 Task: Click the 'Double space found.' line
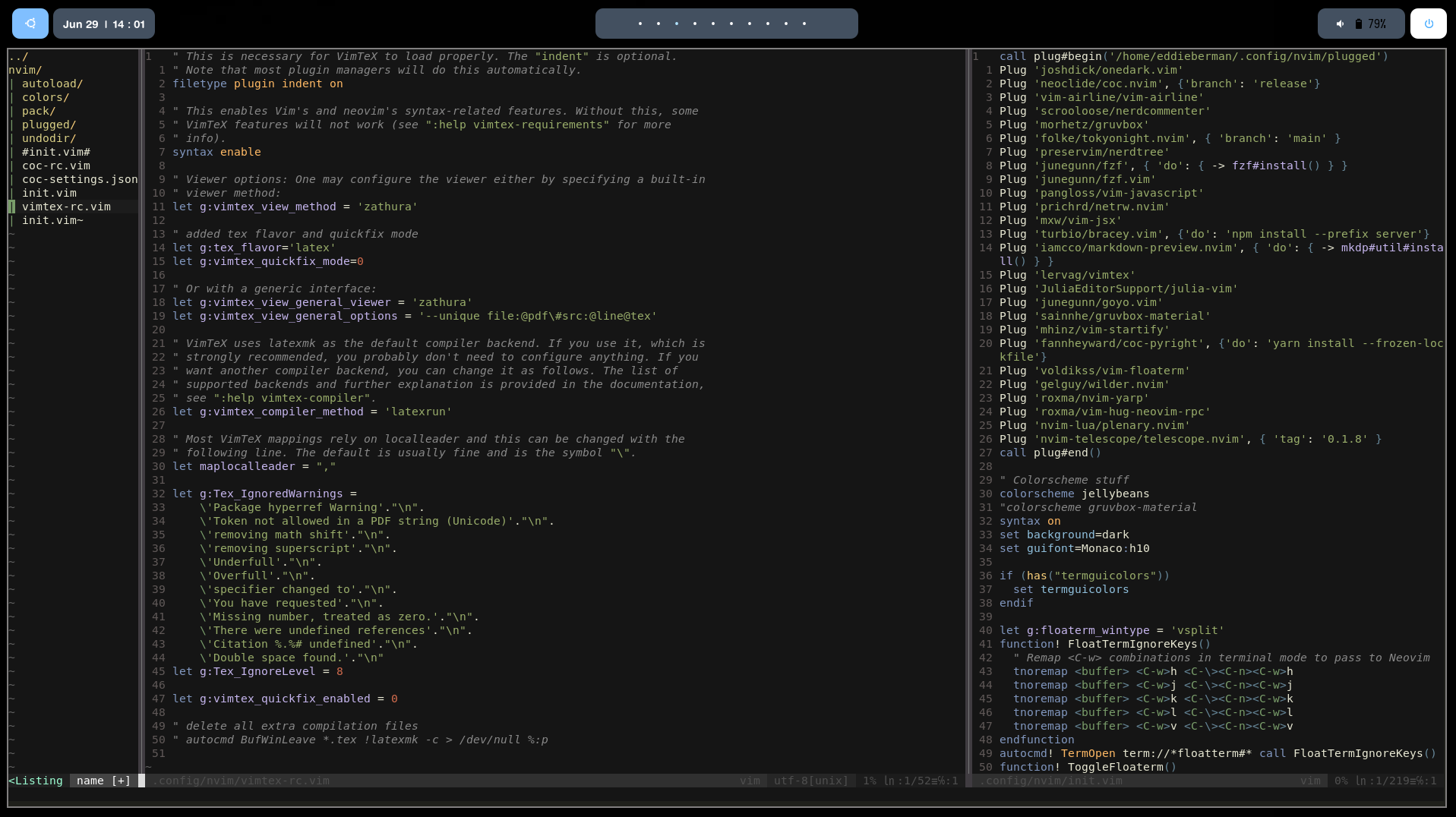click(x=292, y=658)
